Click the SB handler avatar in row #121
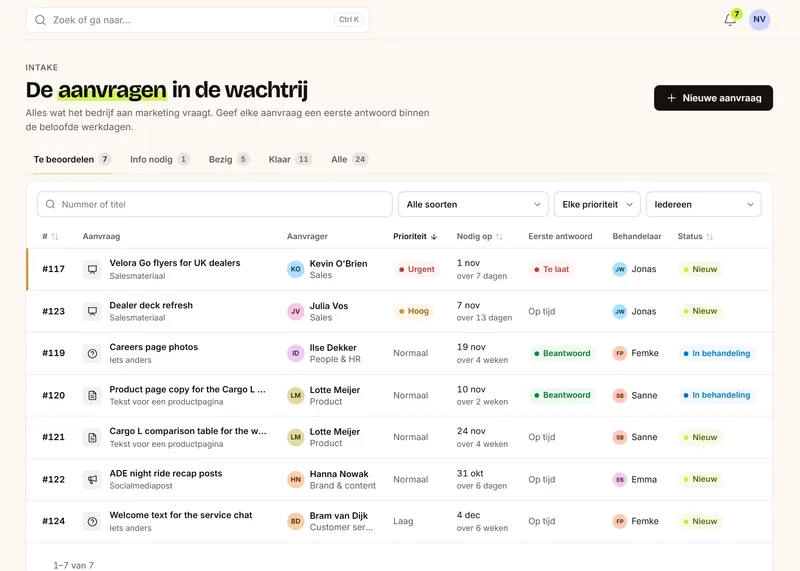This screenshot has width=800, height=571. tap(619, 437)
